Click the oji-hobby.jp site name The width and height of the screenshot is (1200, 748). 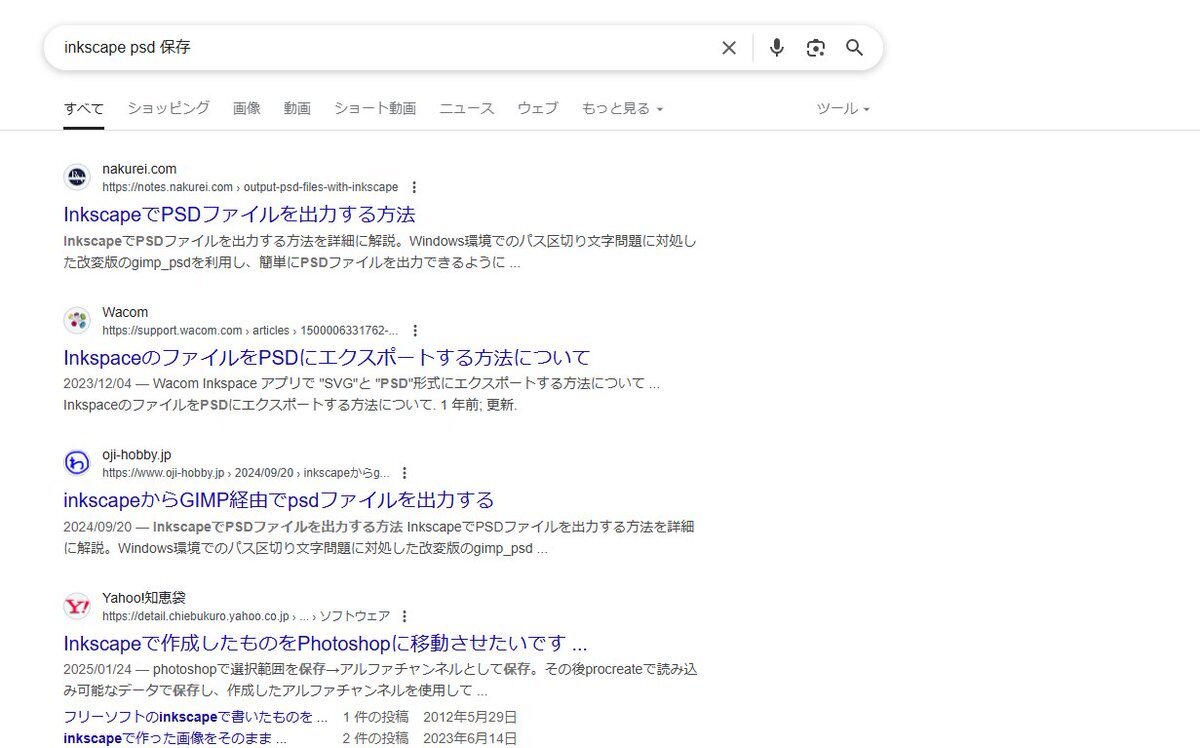(136, 454)
